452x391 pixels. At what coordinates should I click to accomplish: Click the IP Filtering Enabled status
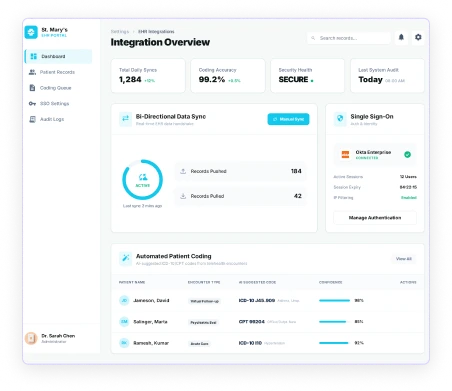click(x=409, y=198)
